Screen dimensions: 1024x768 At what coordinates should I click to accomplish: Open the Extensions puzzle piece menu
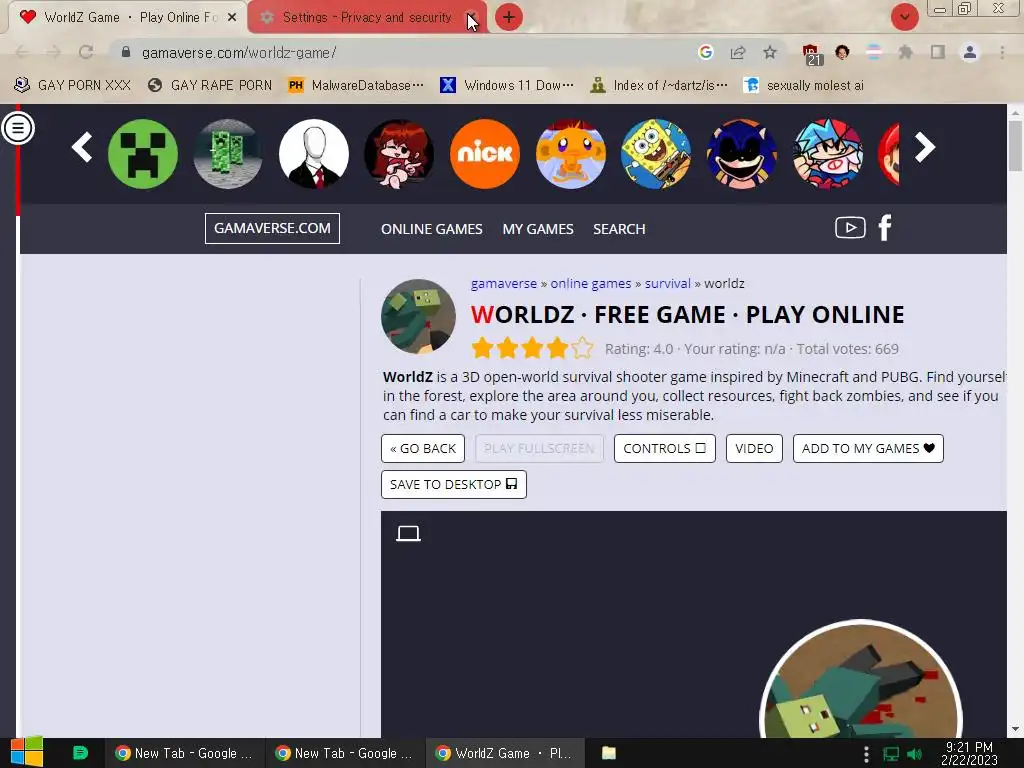pyautogui.click(x=905, y=52)
